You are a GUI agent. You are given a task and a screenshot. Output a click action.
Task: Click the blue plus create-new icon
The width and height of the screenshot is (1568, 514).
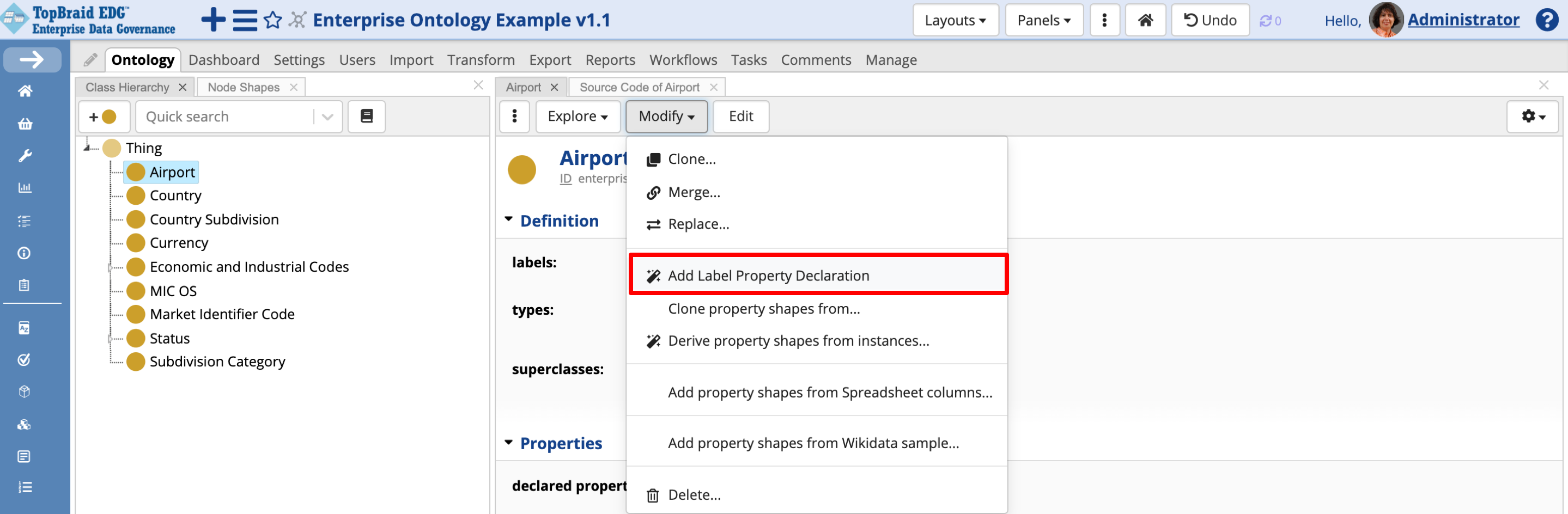(x=213, y=20)
